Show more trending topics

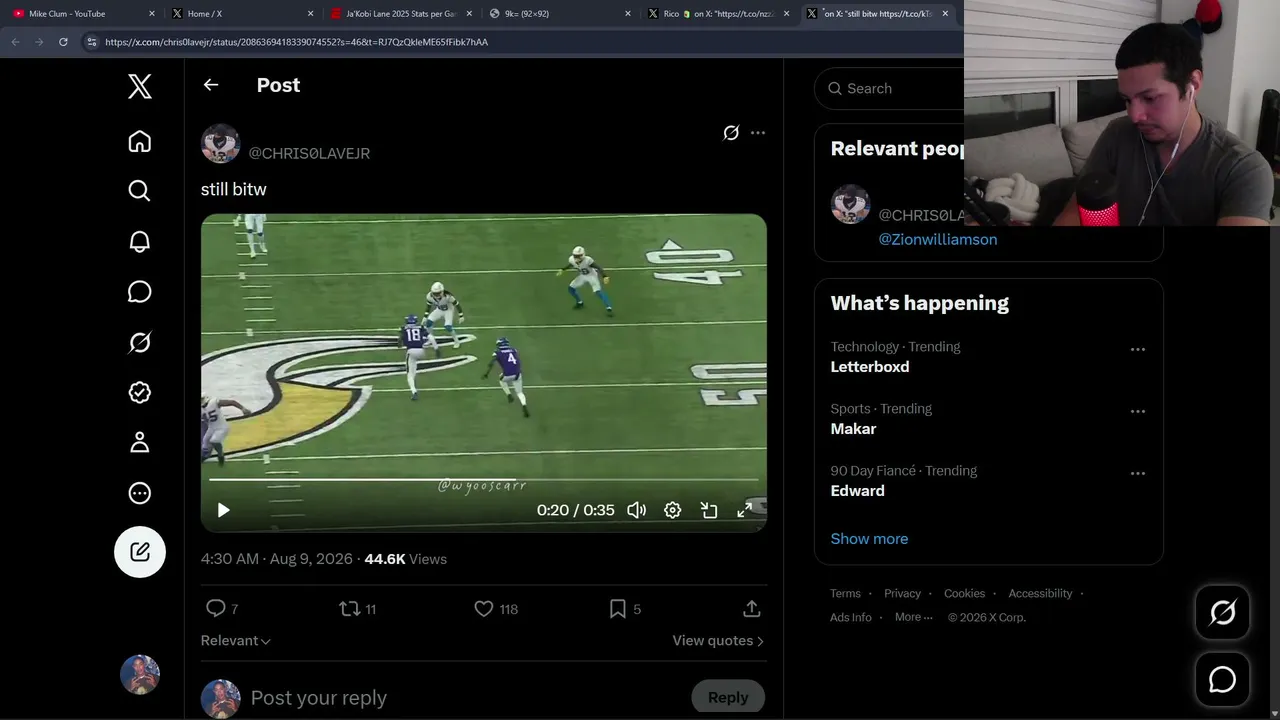pyautogui.click(x=869, y=539)
